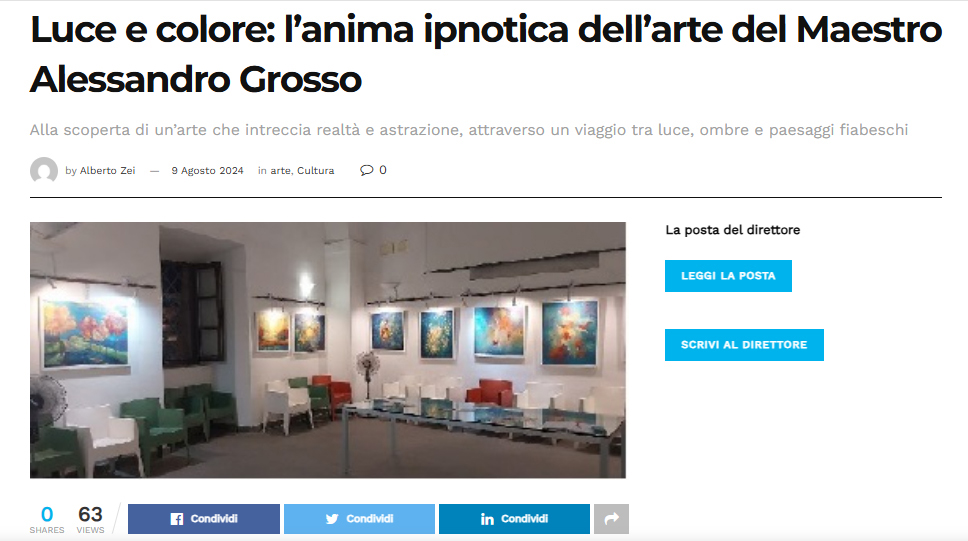Click the comment count number
The height and width of the screenshot is (541, 968).
383,170
